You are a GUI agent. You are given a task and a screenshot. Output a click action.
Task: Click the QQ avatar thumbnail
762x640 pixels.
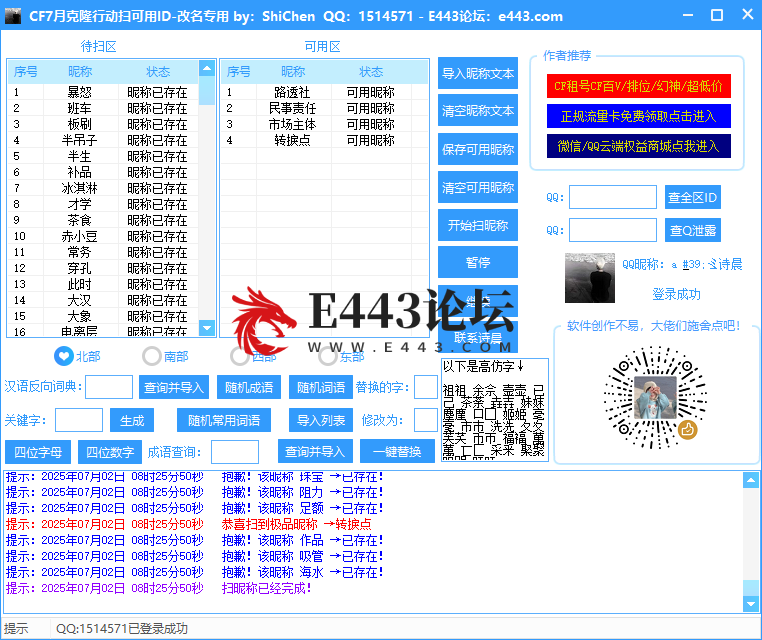point(589,278)
